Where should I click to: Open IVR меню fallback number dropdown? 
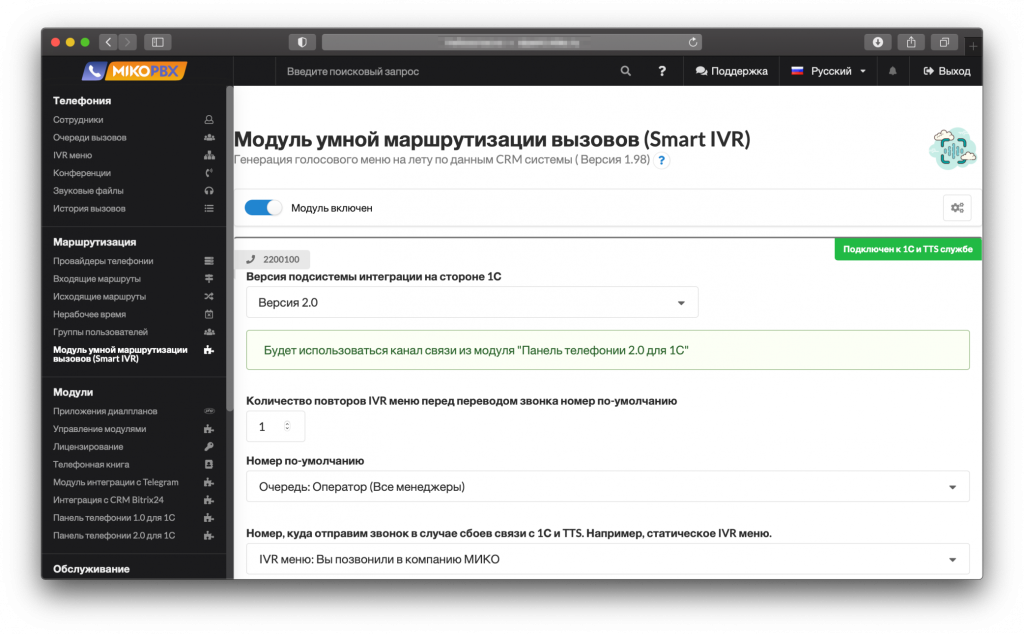pos(607,559)
